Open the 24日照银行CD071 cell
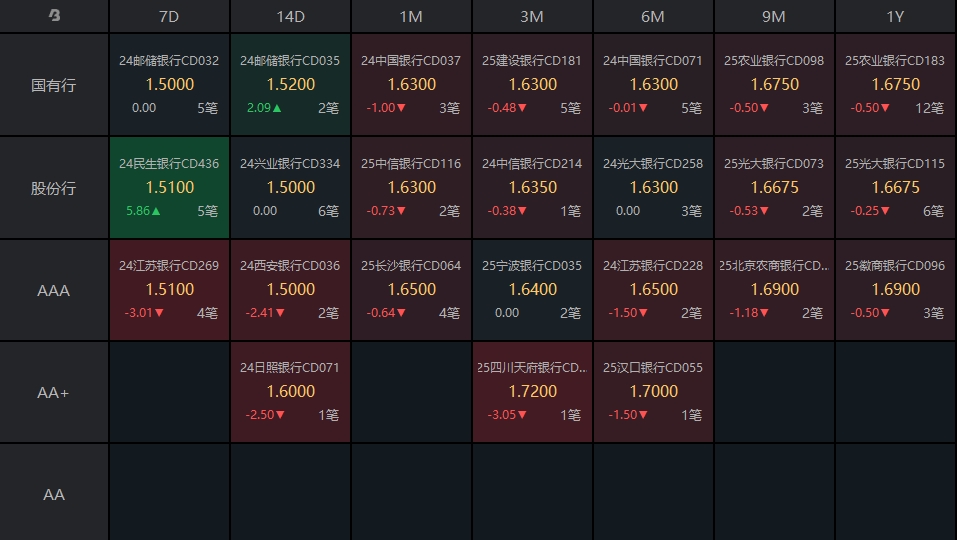The width and height of the screenshot is (957, 540). click(291, 392)
